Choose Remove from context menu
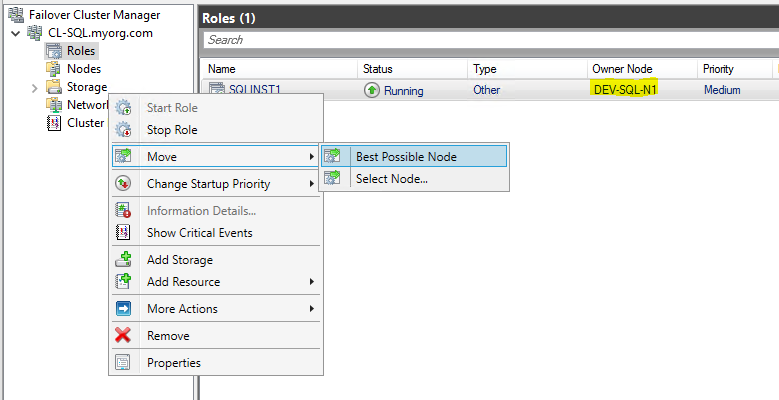 pyautogui.click(x=216, y=336)
